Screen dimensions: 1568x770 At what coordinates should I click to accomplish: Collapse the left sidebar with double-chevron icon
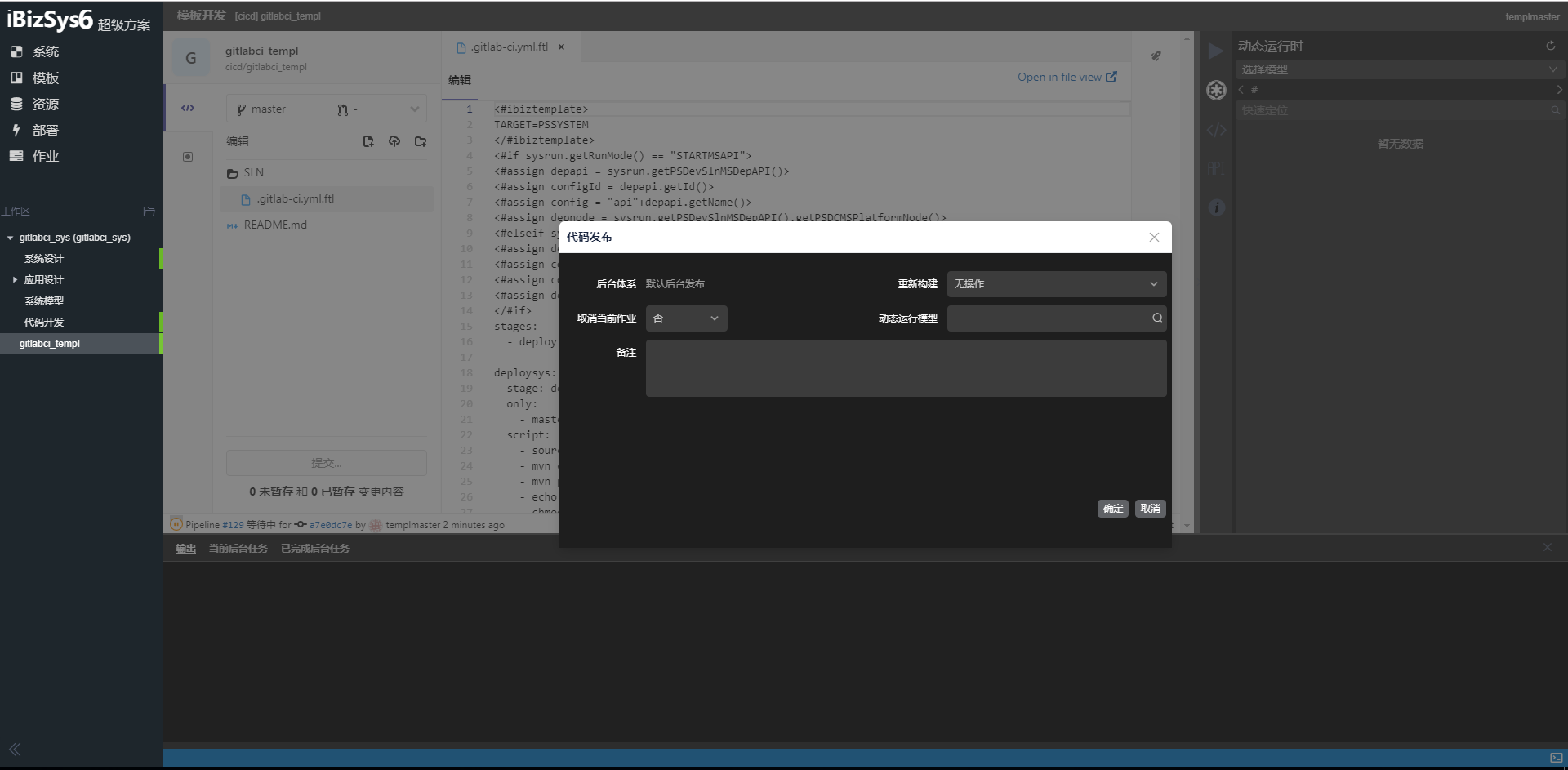[x=15, y=750]
